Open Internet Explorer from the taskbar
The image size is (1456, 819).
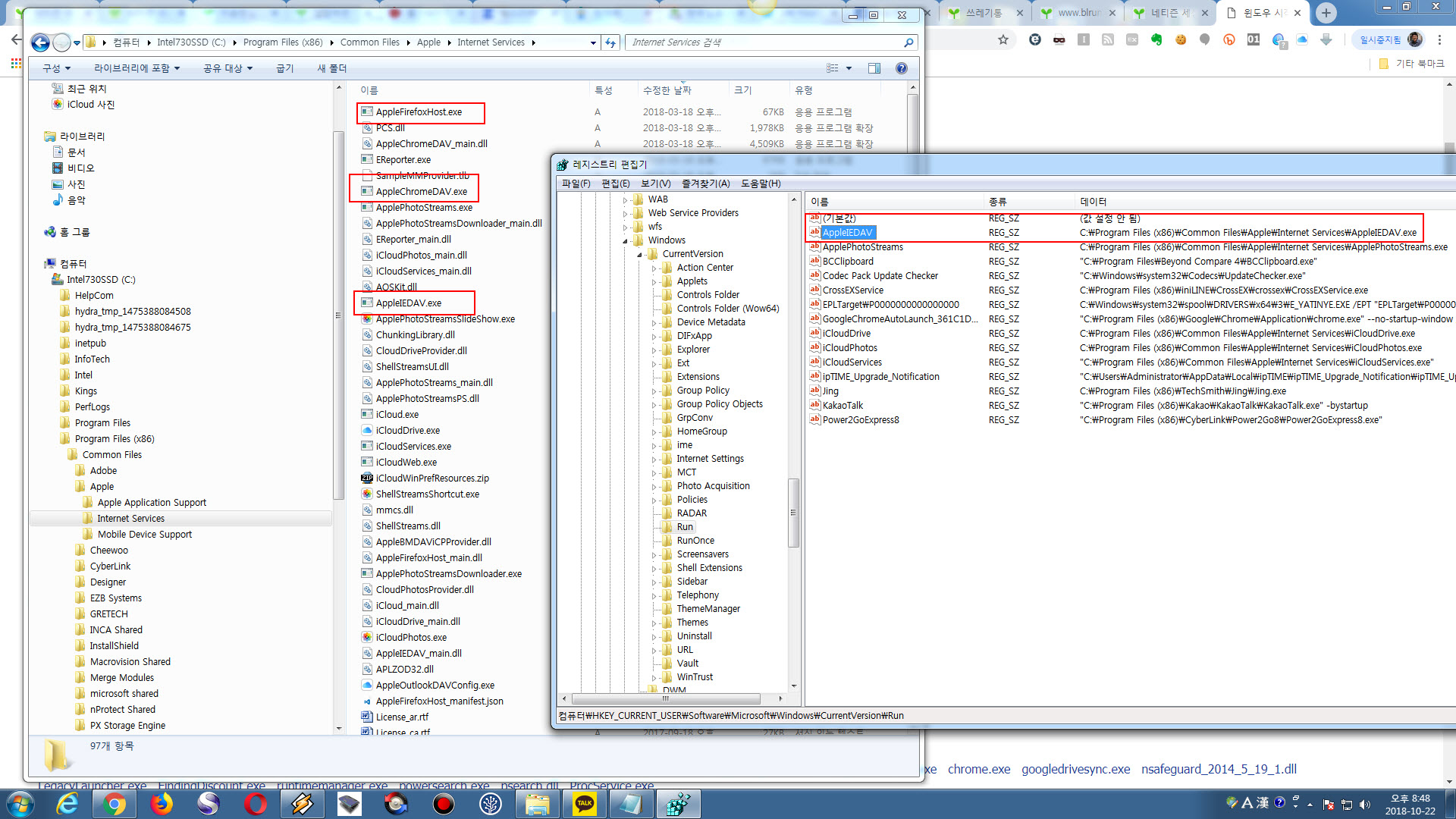coord(67,804)
